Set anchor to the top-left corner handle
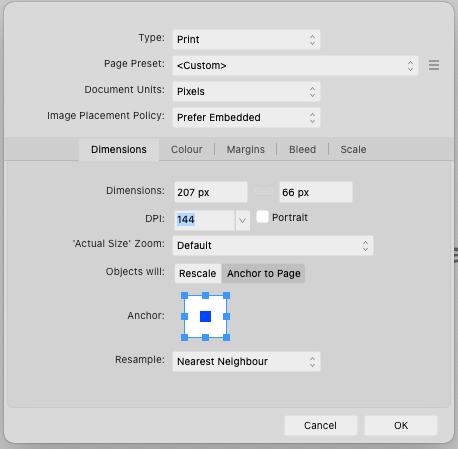 coord(184,295)
